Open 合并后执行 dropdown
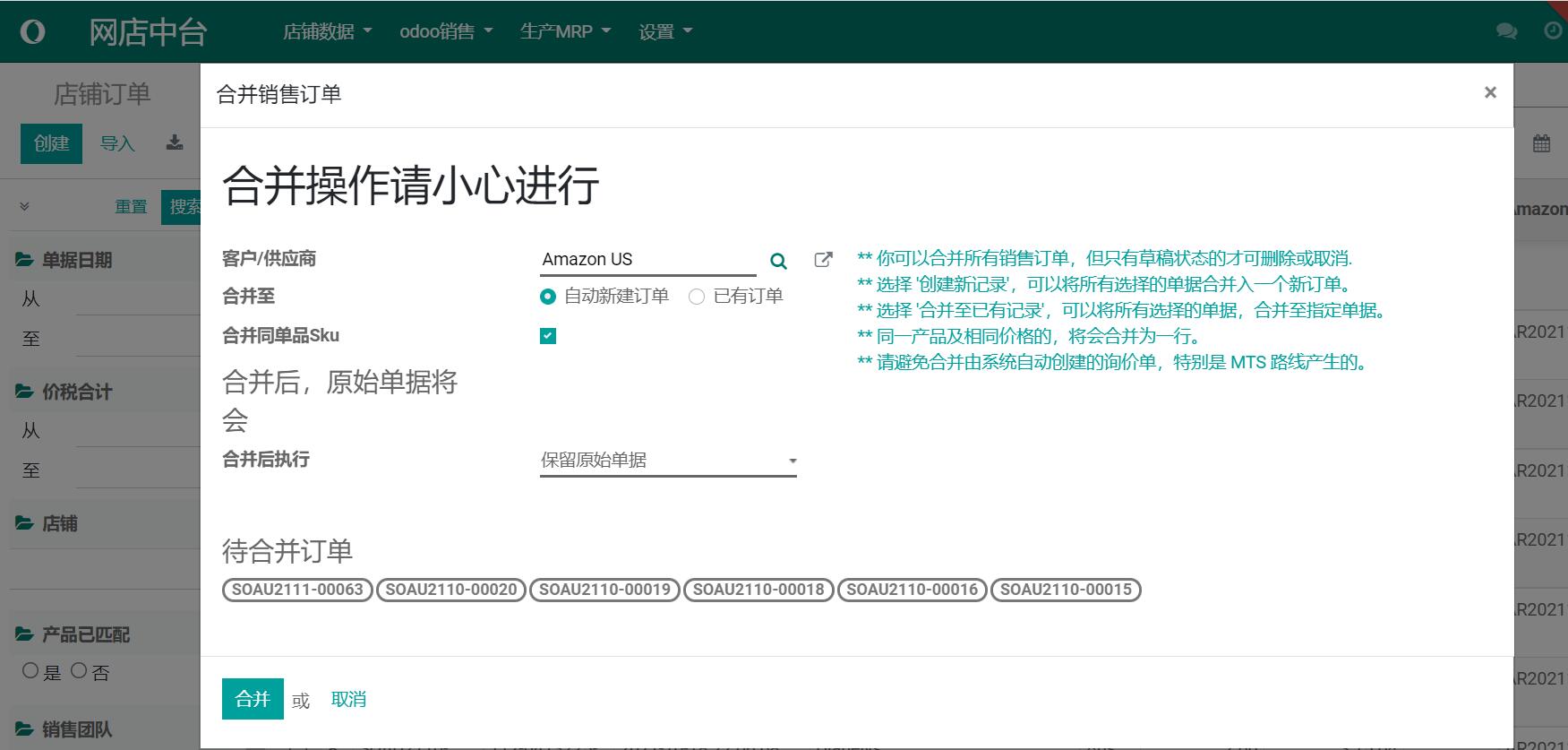This screenshot has height=750, width=1568. pos(668,461)
